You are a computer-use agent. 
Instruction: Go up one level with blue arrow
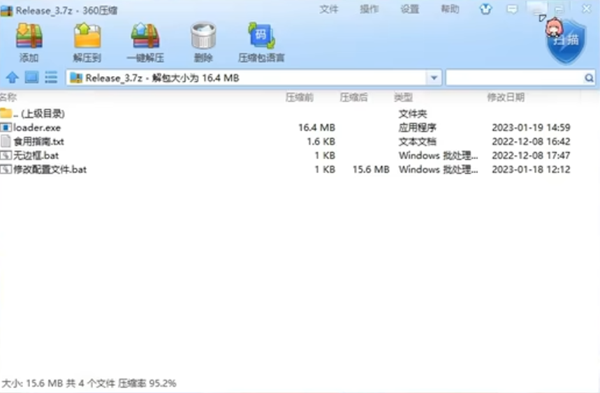12,77
